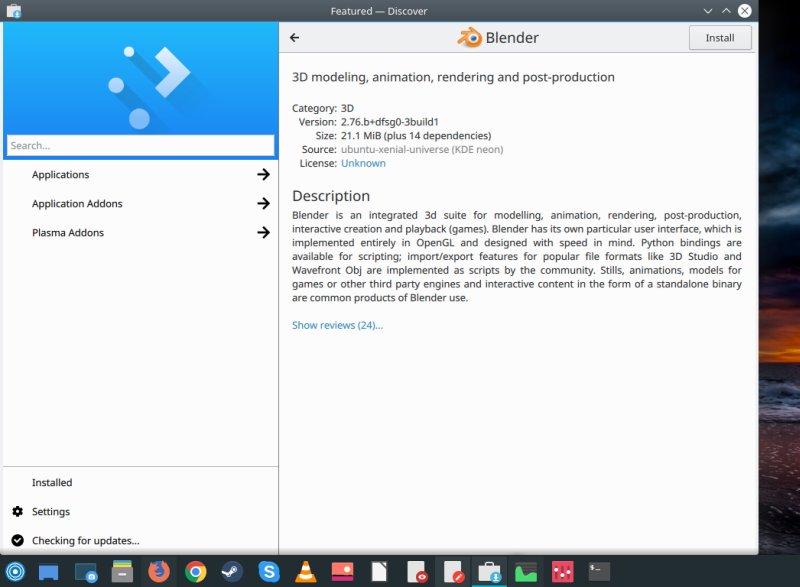800x587 pixels.
Task: Click the show desktop icon in taskbar
Action: pyautogui.click(x=48, y=572)
